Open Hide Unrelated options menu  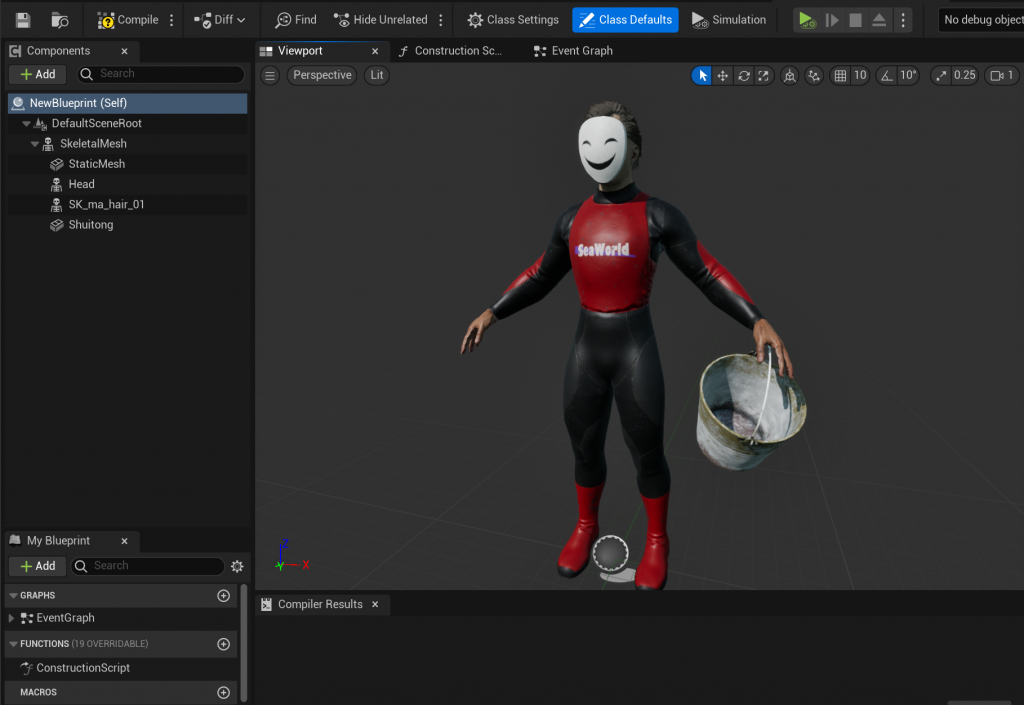[x=441, y=20]
